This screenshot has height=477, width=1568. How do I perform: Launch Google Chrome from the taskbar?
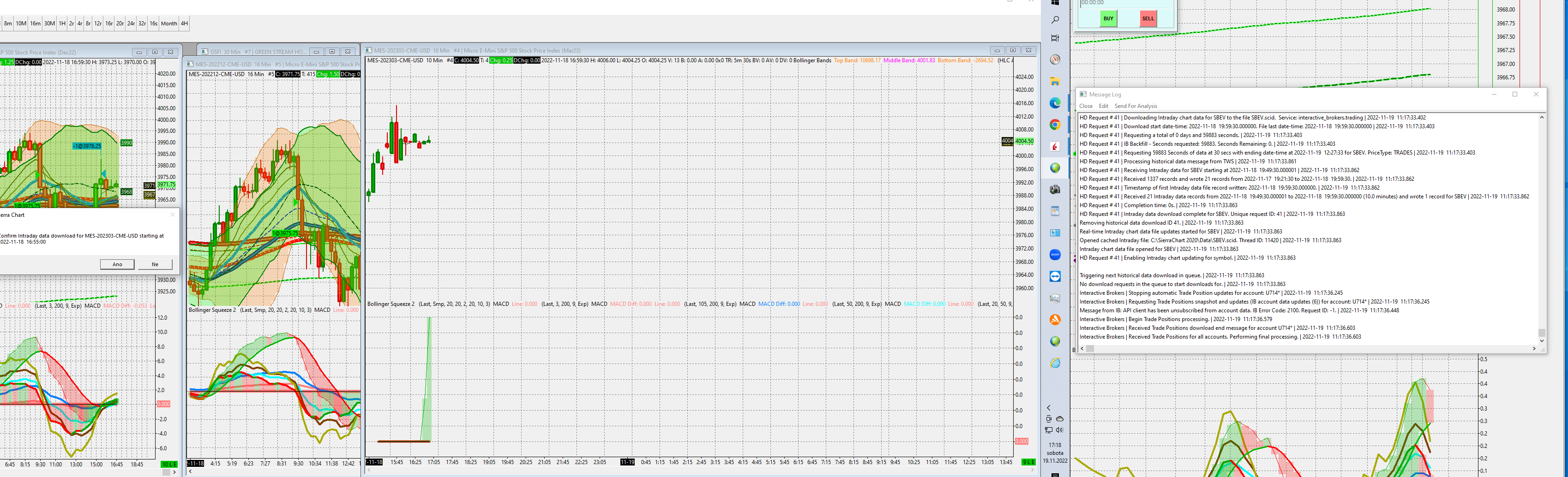pyautogui.click(x=1056, y=125)
